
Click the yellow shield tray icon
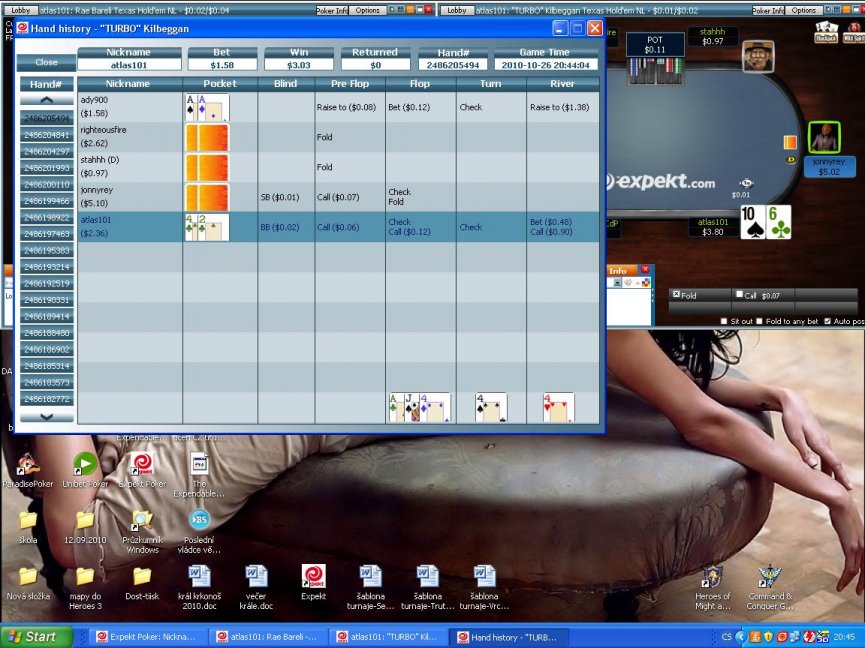768,637
